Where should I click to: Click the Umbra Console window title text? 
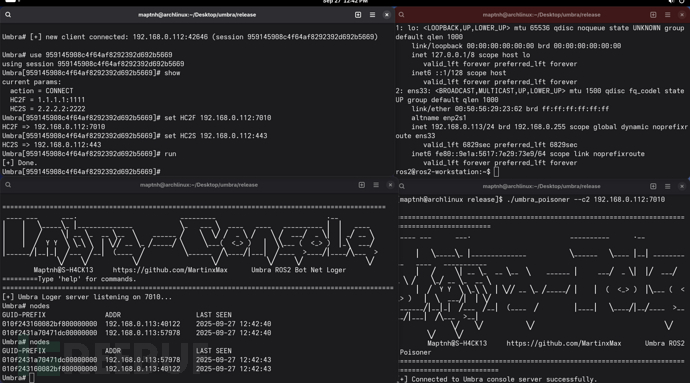point(199,185)
